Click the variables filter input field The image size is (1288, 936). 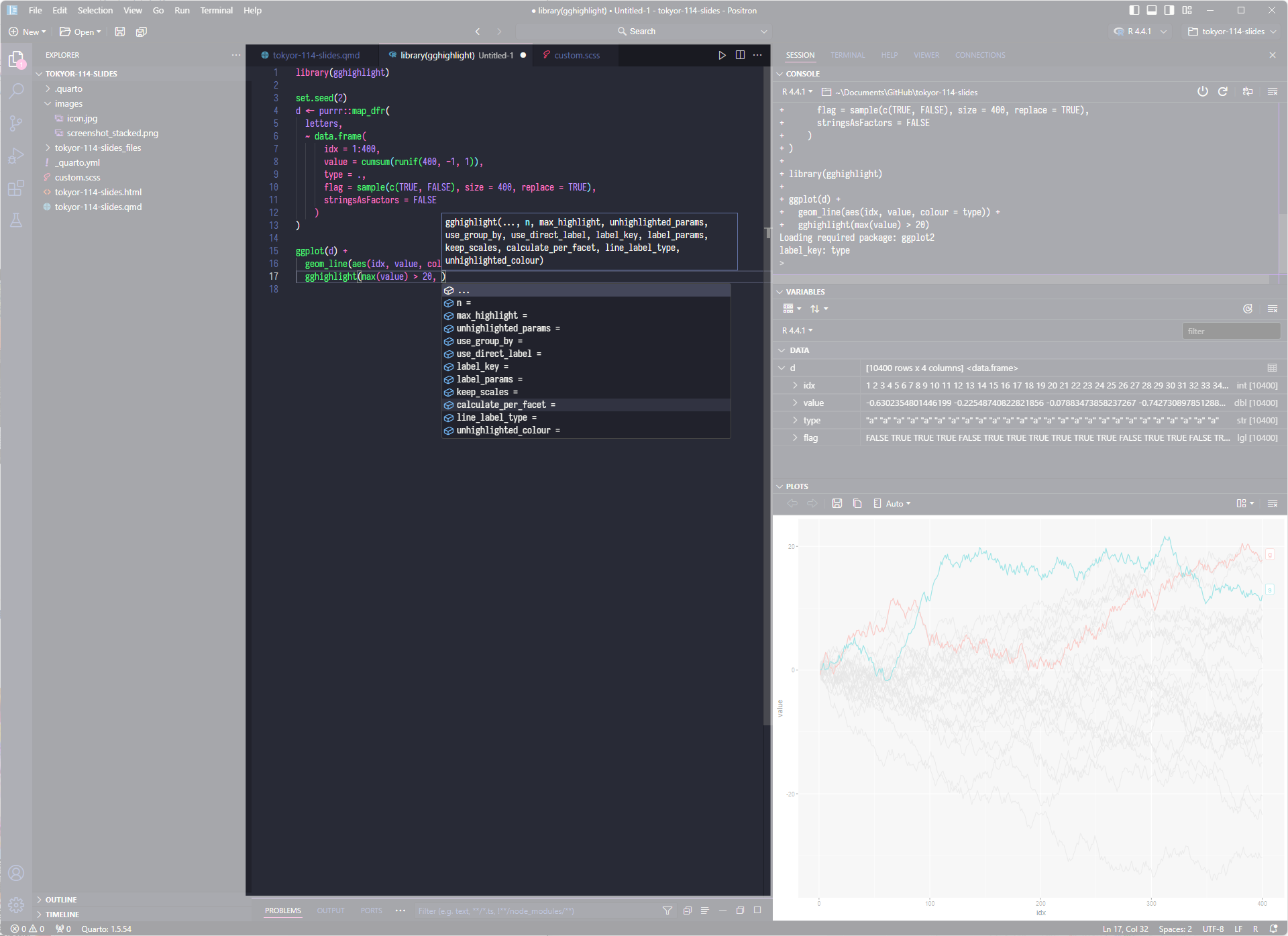click(x=1230, y=331)
